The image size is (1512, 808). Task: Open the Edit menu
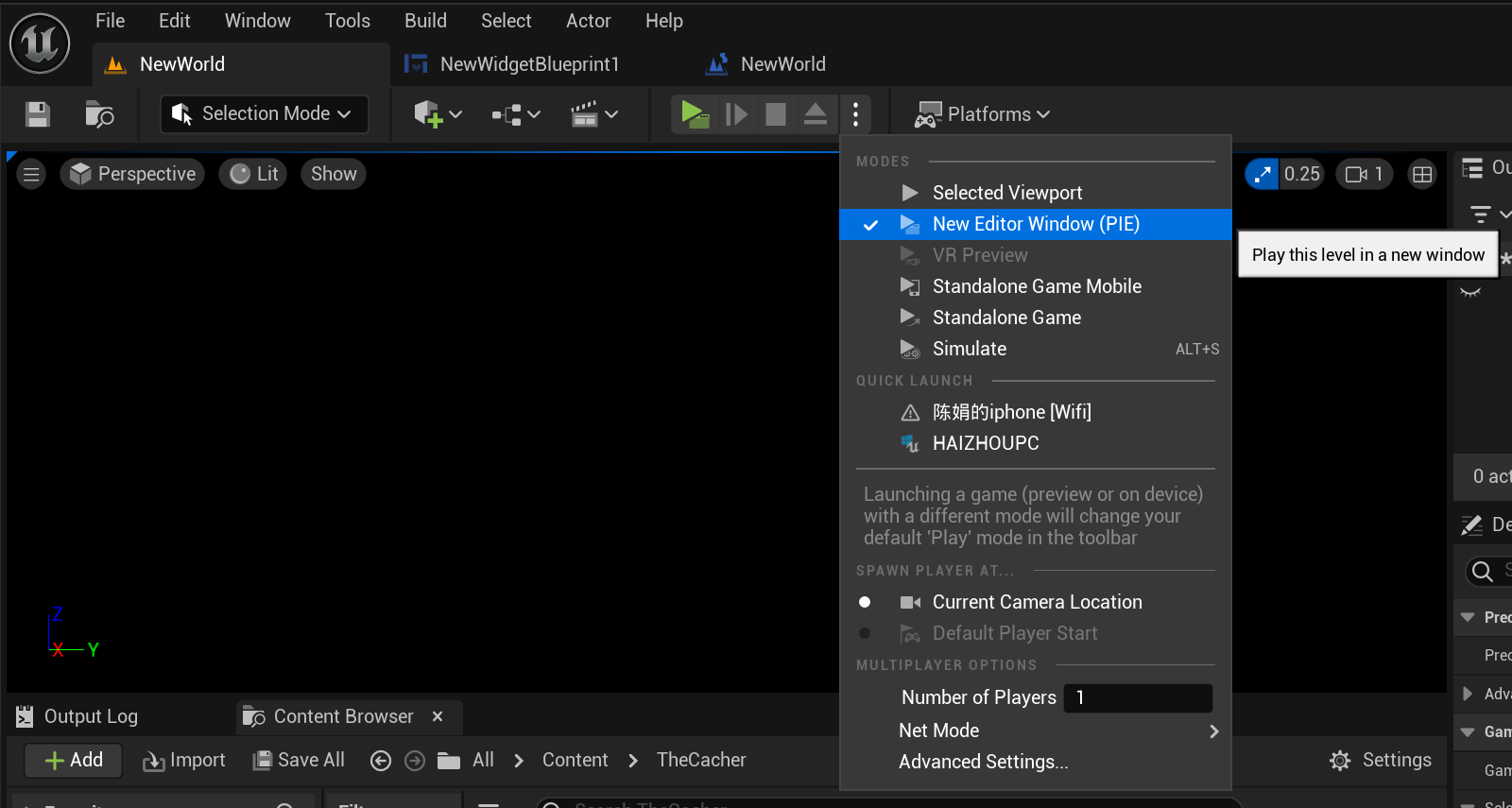[174, 21]
